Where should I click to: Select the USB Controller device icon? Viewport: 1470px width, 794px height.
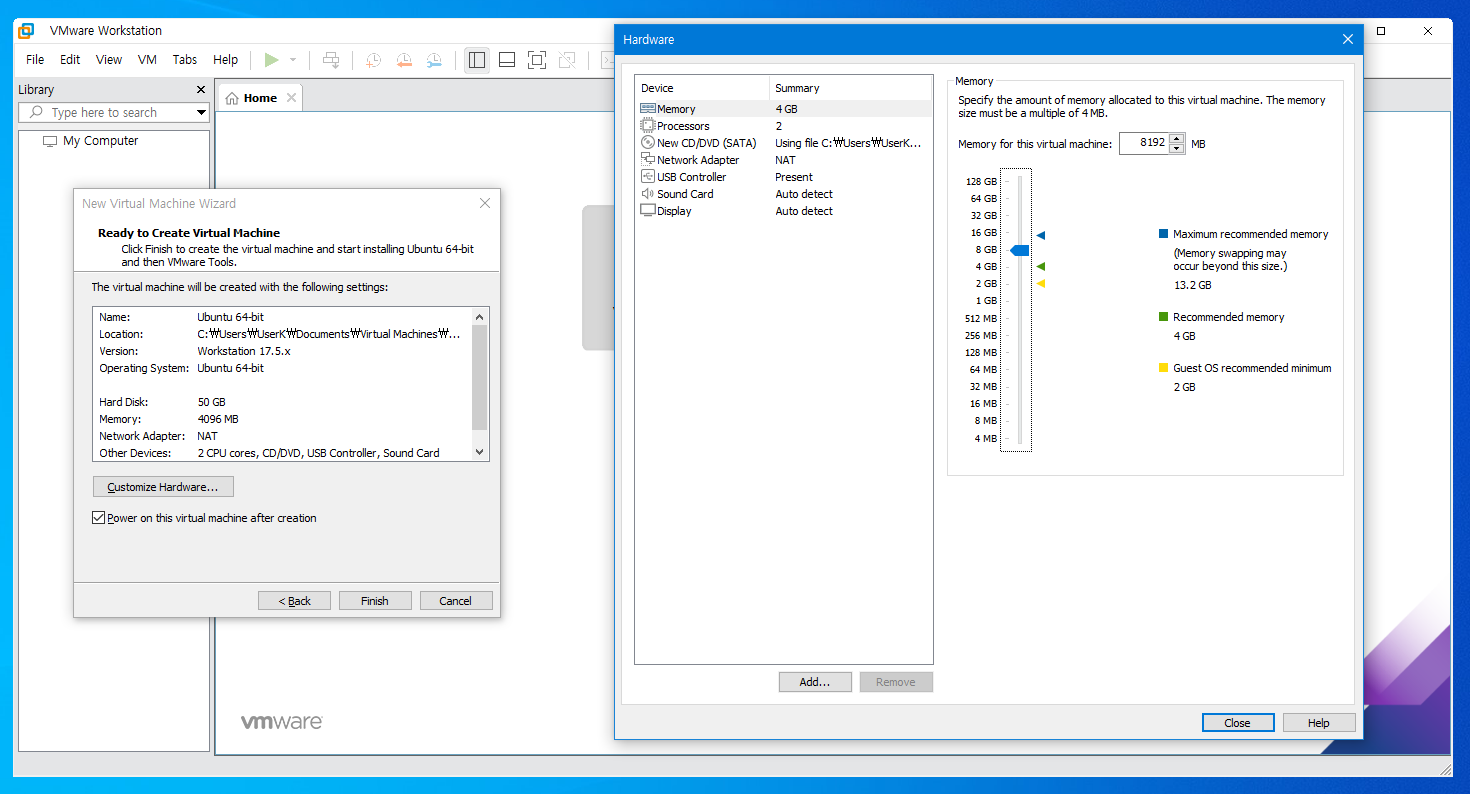pos(648,177)
